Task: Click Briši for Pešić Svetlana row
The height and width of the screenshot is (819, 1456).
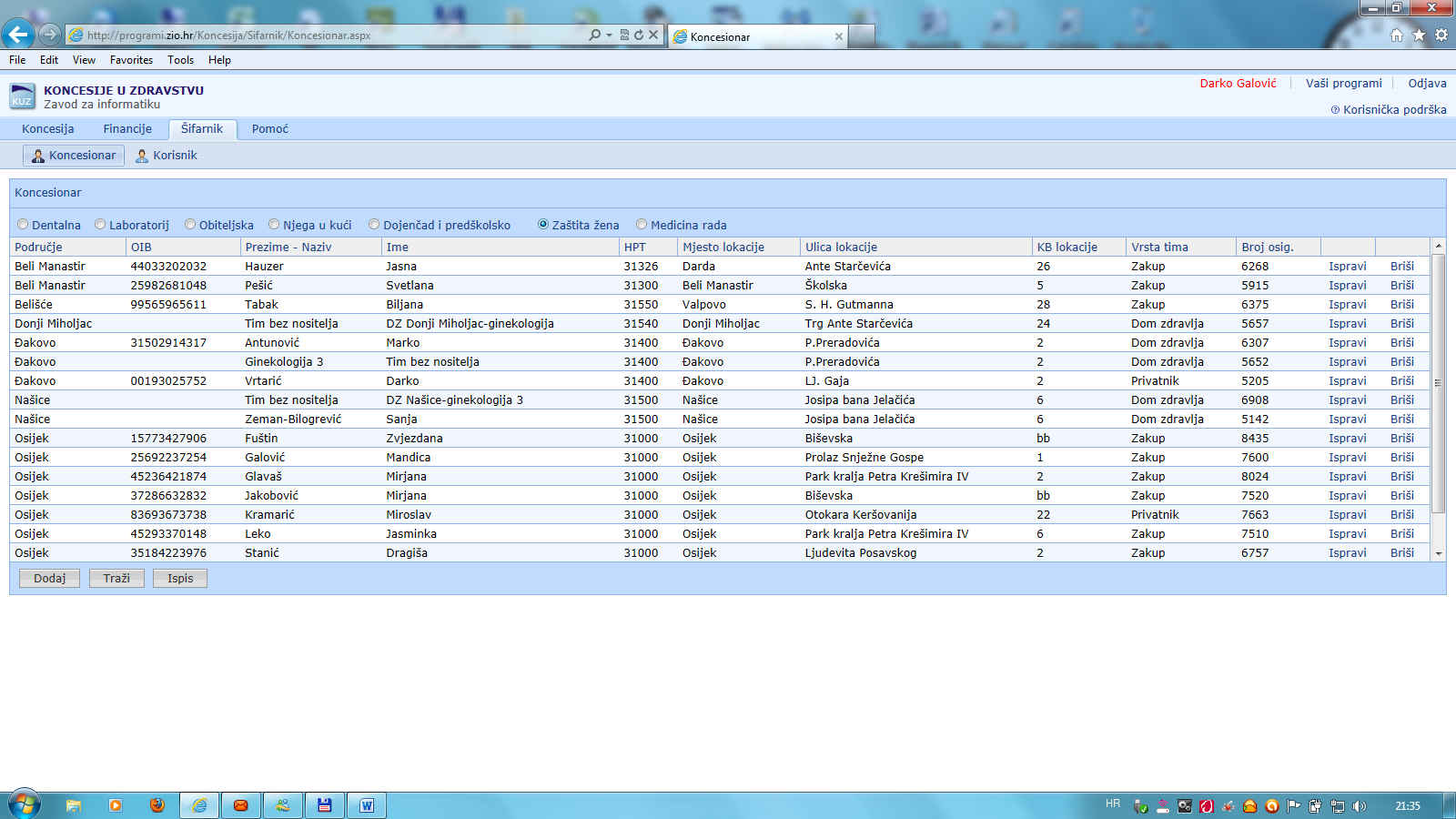Action: [x=1402, y=286]
